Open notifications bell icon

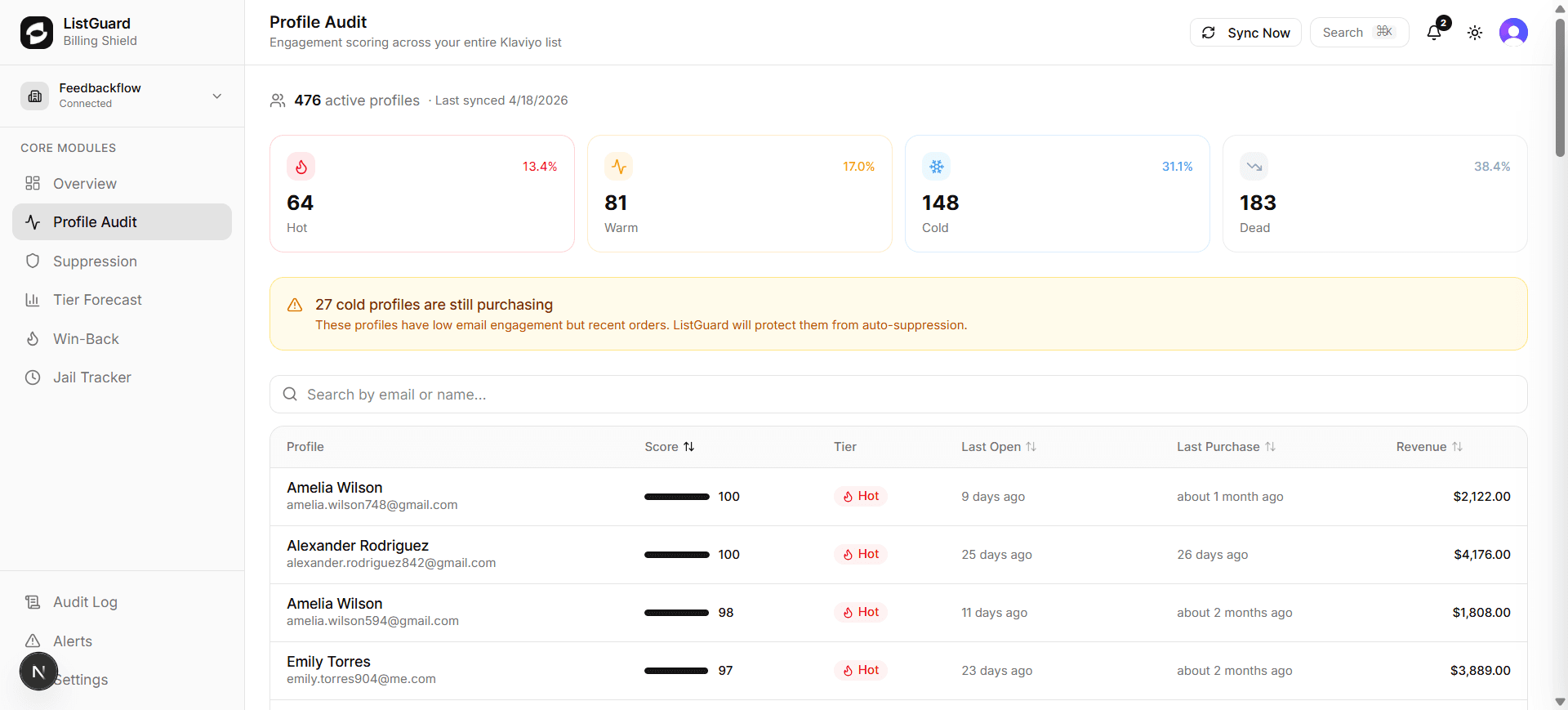point(1434,33)
